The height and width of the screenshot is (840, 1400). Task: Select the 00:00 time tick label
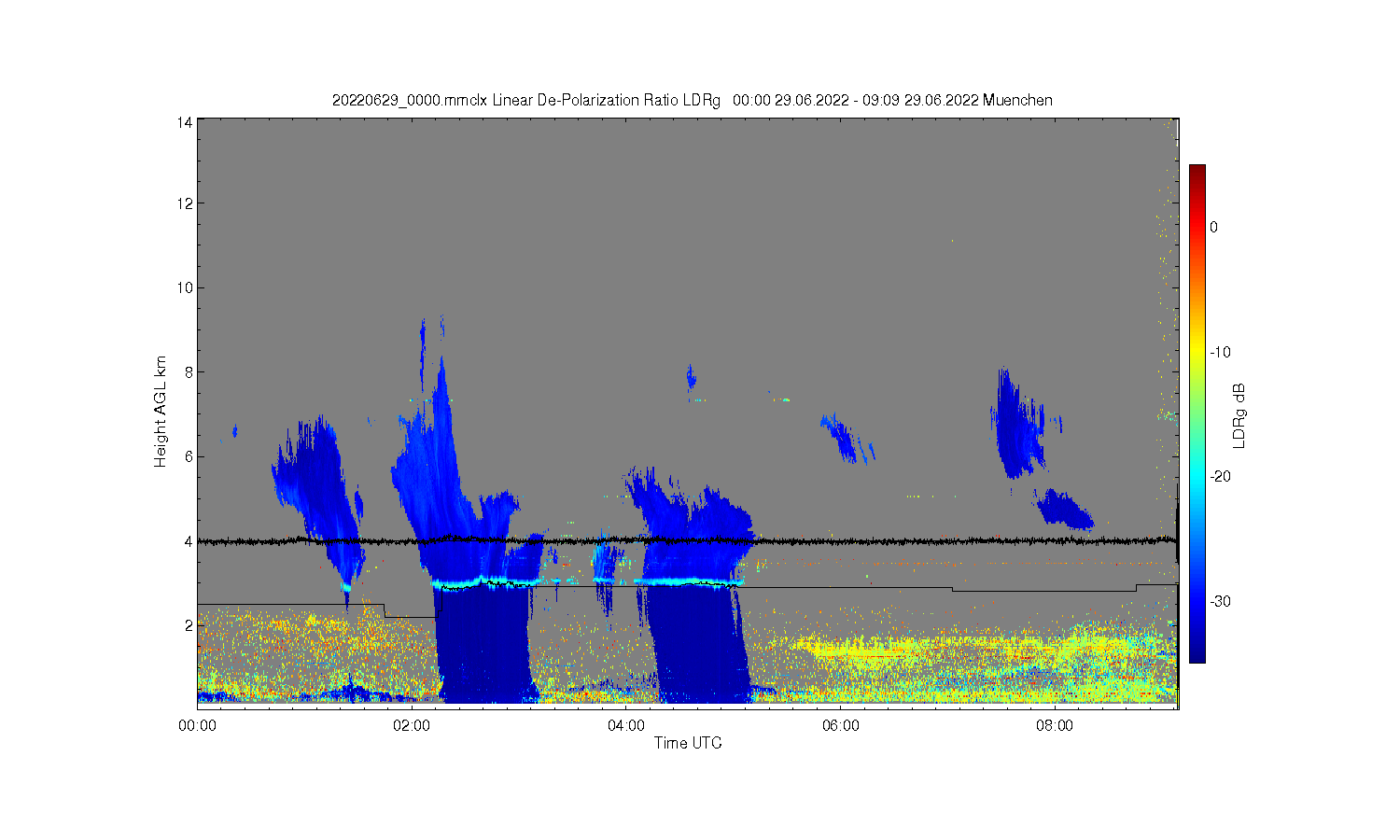(x=197, y=725)
